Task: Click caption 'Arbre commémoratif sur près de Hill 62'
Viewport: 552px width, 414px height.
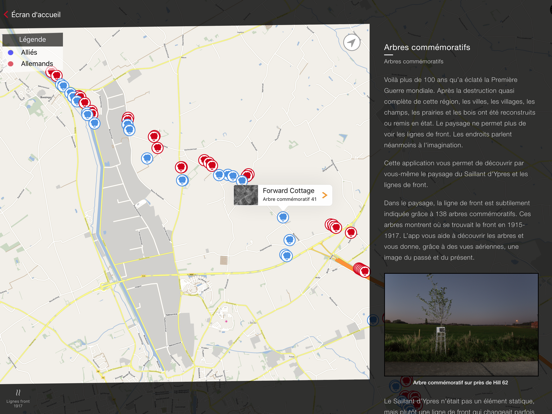Action: pos(460,383)
